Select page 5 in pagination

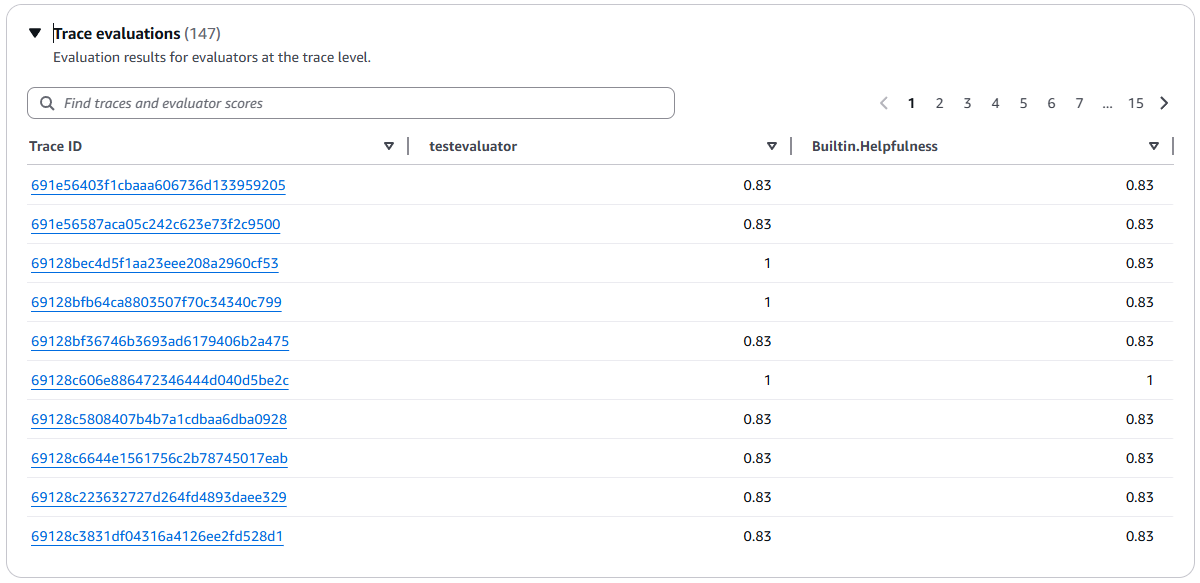point(1024,103)
